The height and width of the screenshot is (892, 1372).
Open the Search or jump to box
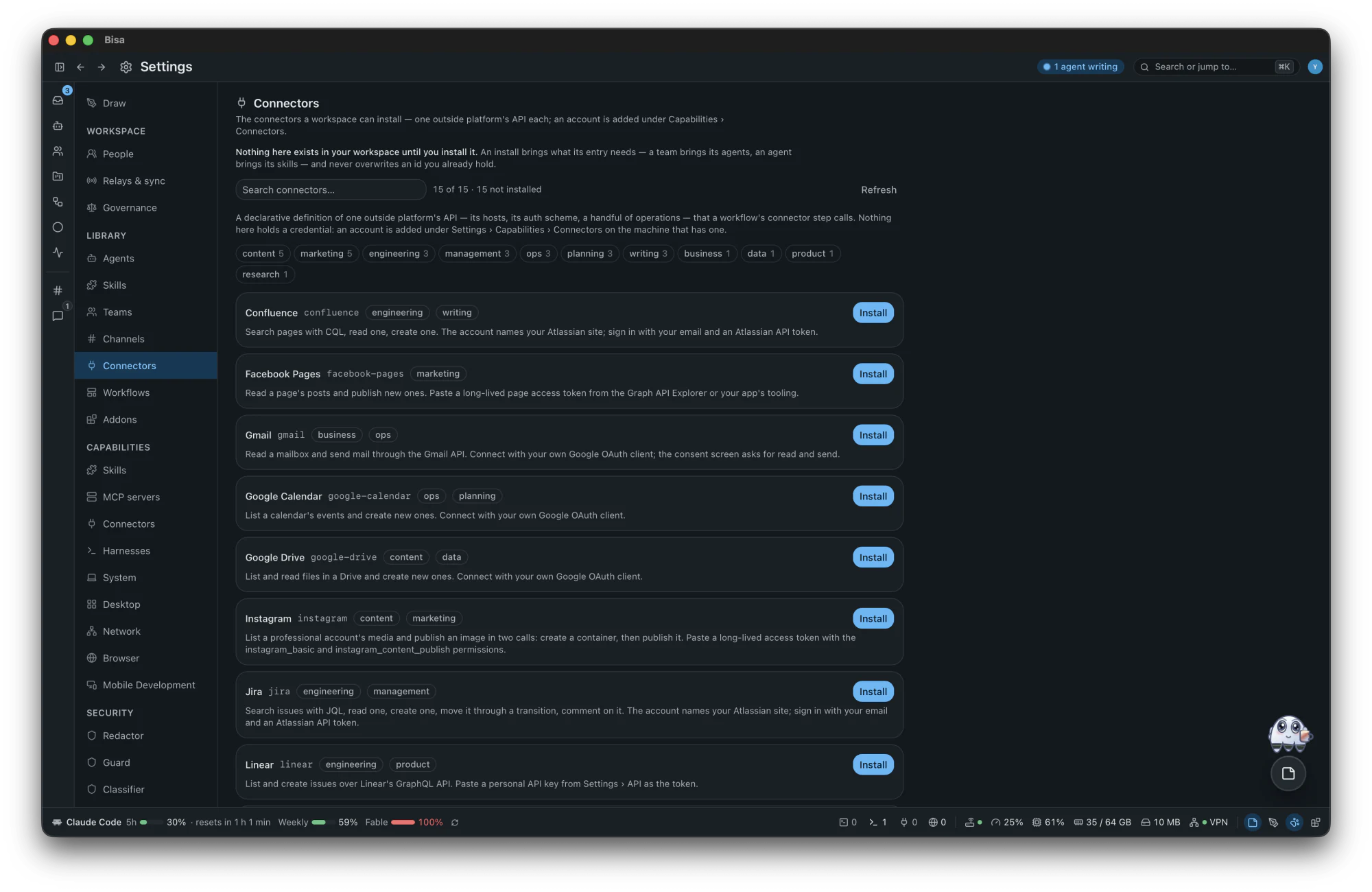coord(1216,67)
